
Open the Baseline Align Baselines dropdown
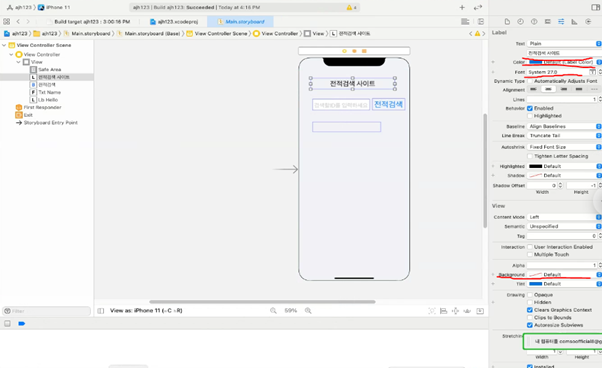click(564, 126)
